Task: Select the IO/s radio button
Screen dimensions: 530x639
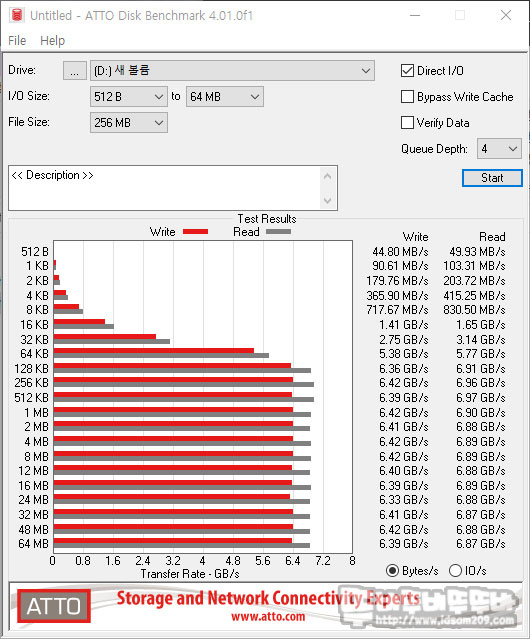Action: point(455,571)
